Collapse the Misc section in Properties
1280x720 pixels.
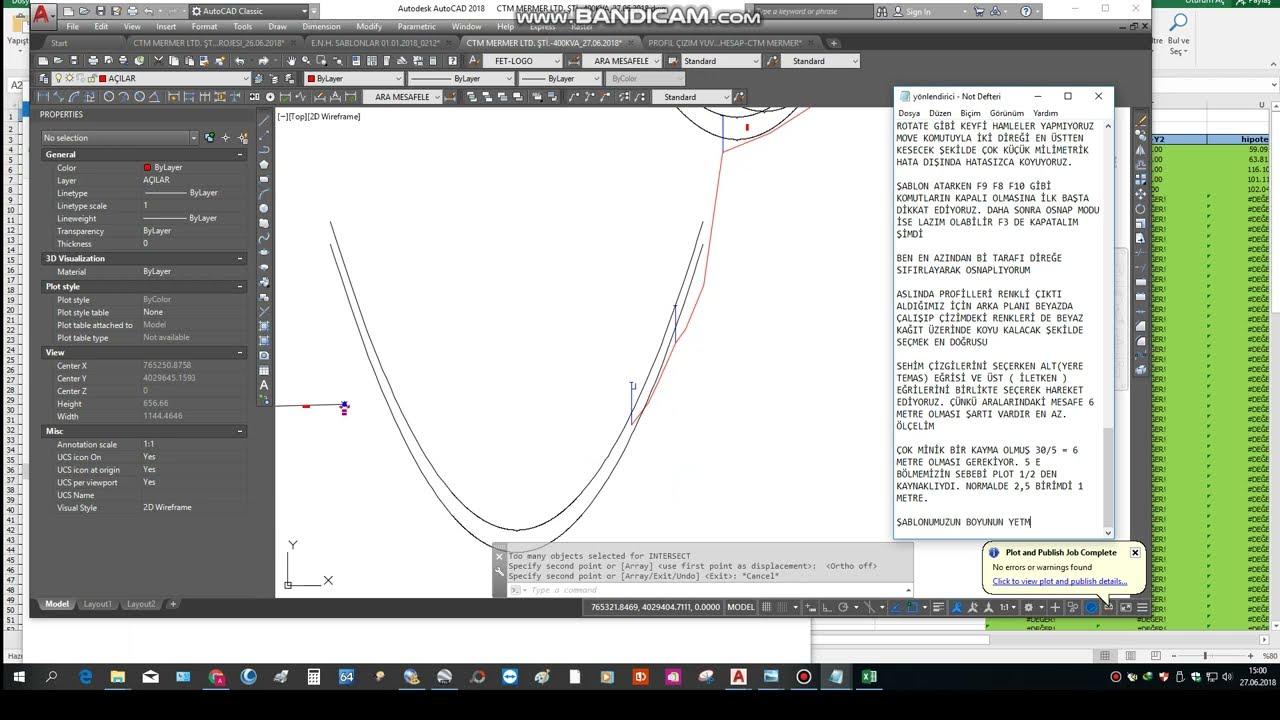(240, 431)
